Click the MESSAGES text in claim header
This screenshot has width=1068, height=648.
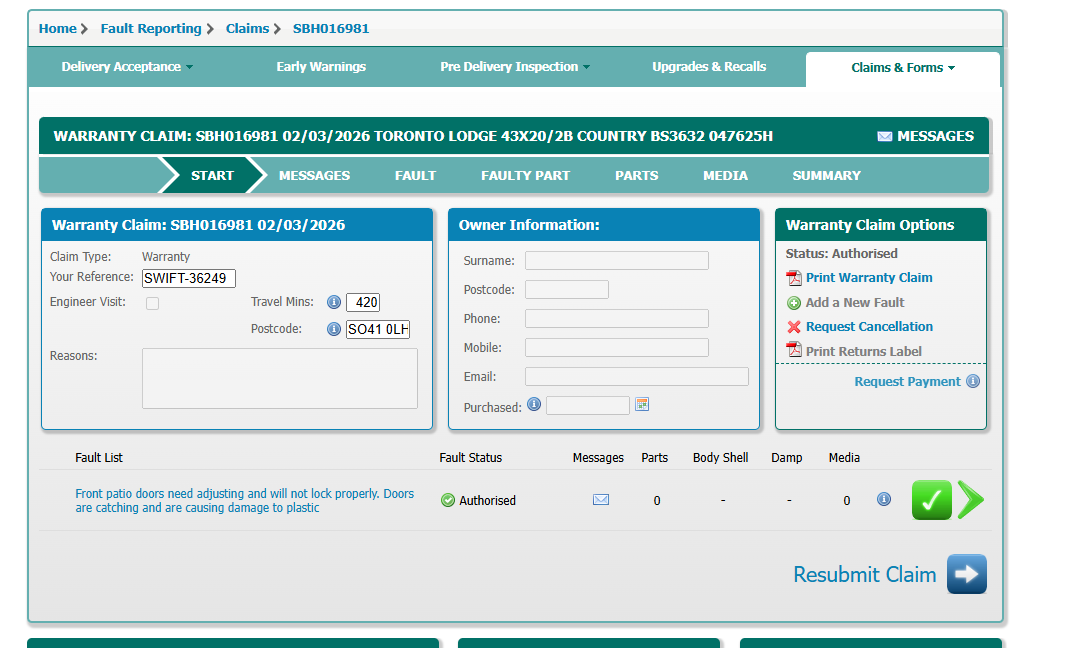tap(935, 136)
